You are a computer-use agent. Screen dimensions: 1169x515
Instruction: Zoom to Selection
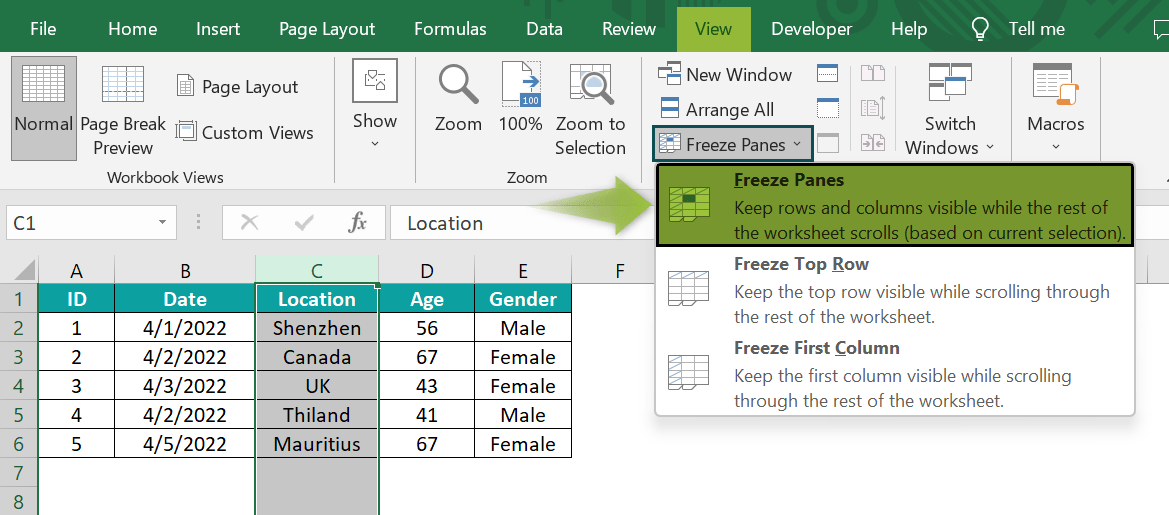[x=590, y=110]
